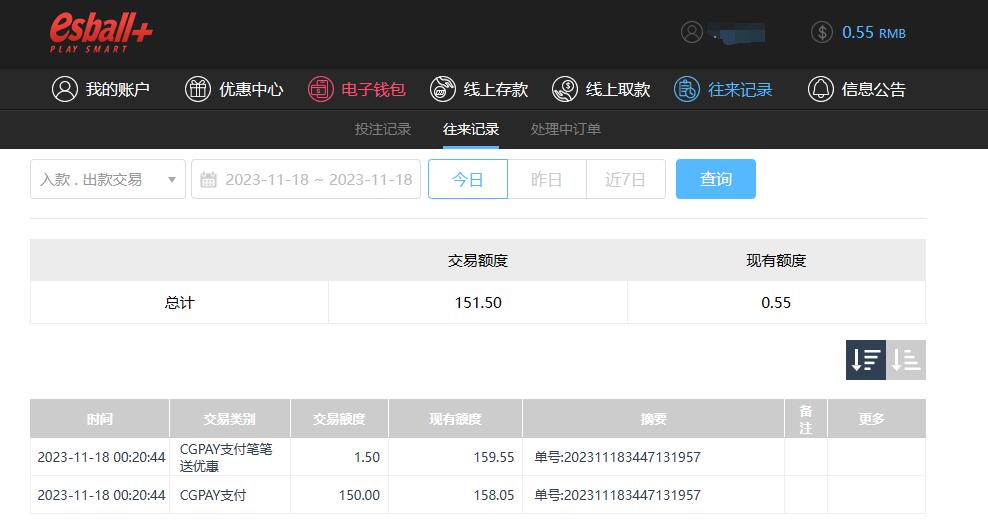The image size is (988, 529).
Task: Open 优惠中心 menu
Action: 234,89
